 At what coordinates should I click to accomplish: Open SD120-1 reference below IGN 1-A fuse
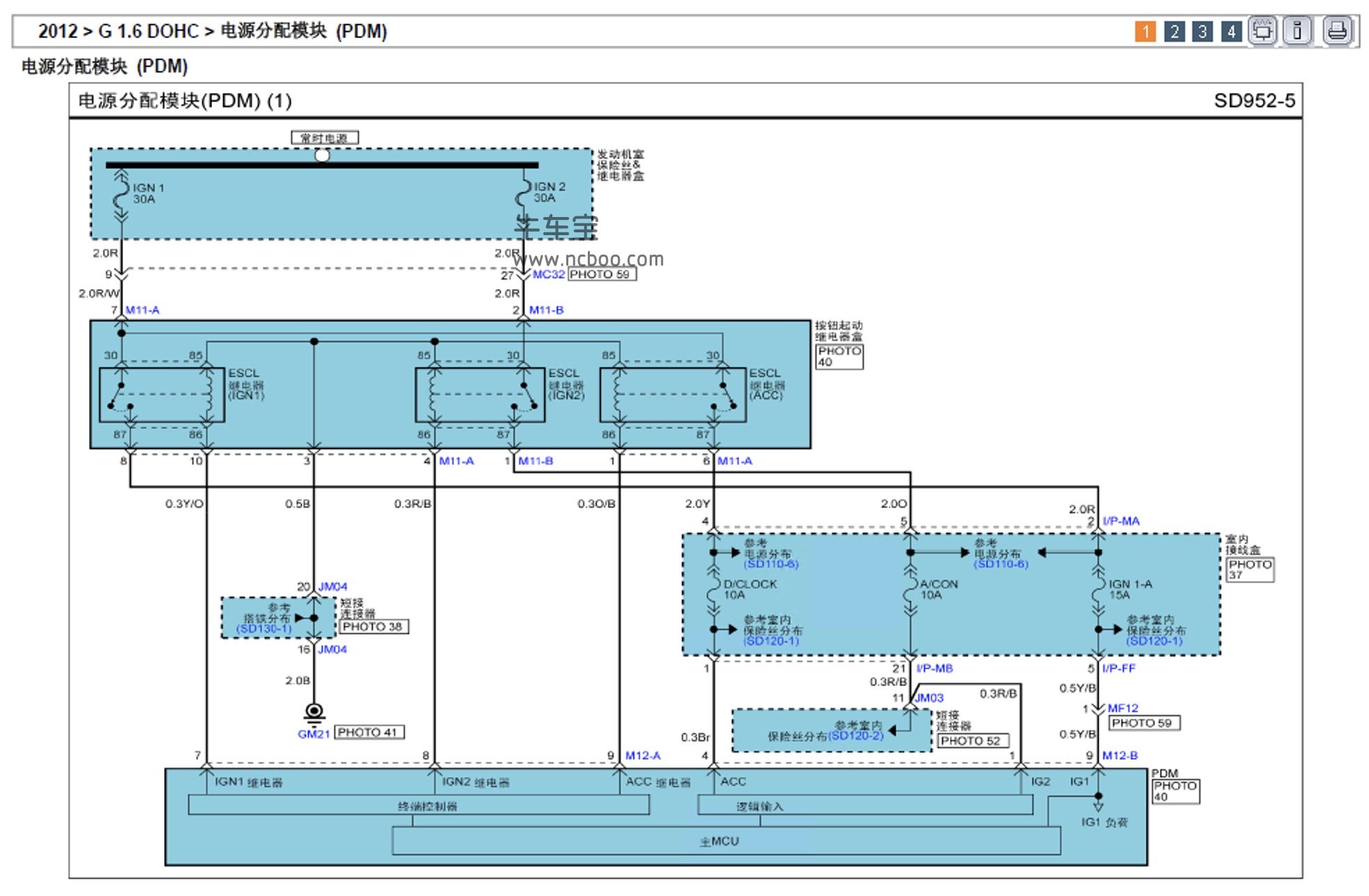coord(1155,641)
